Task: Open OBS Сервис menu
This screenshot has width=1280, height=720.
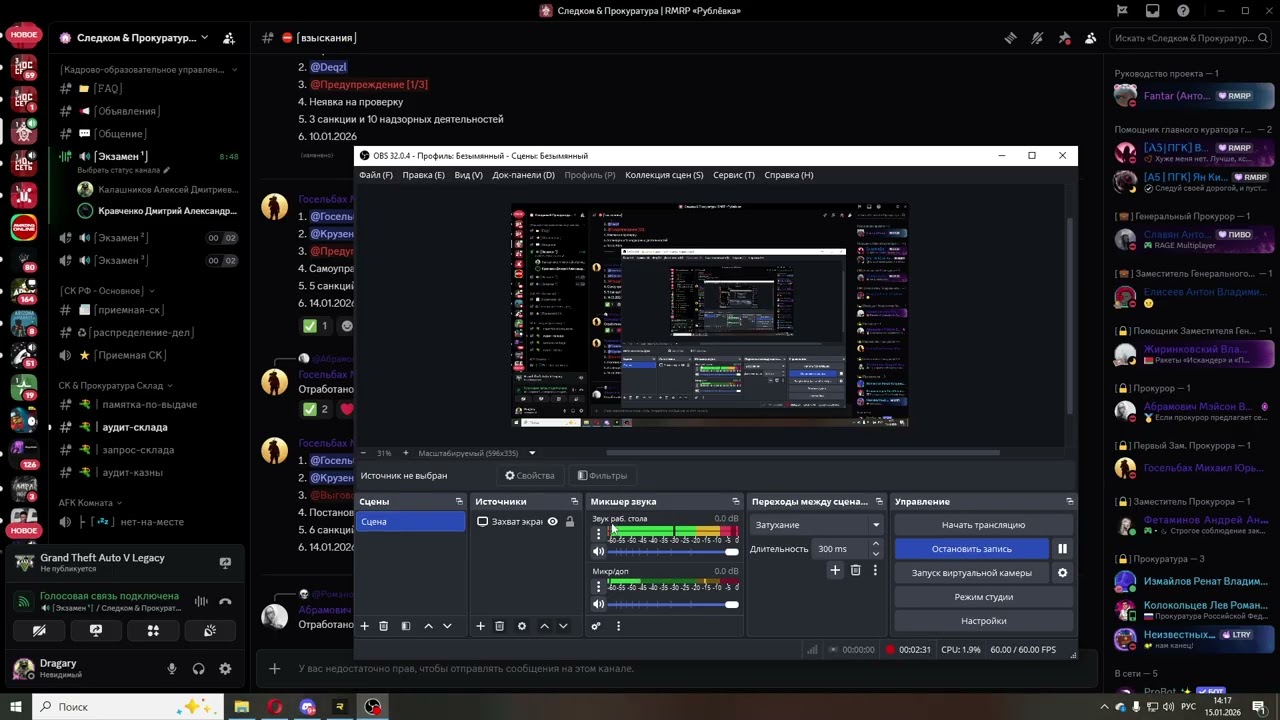Action: 734,175
